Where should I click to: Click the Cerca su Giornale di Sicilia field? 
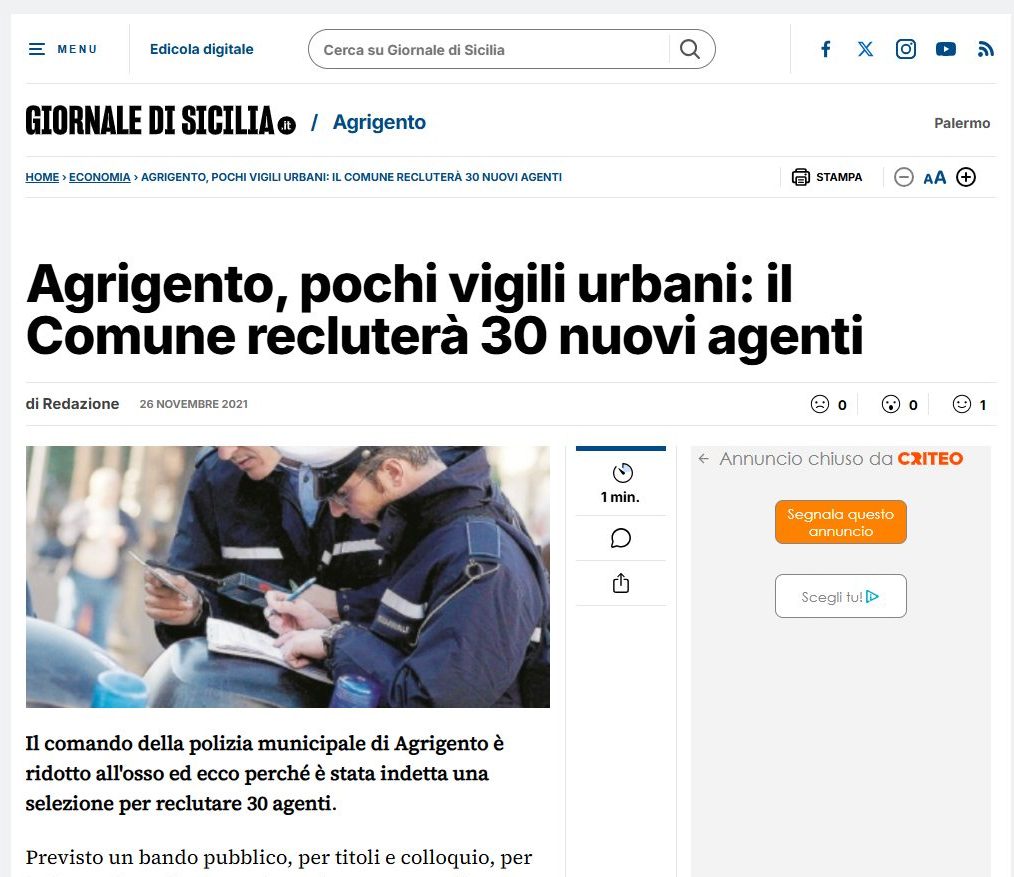pyautogui.click(x=490, y=49)
